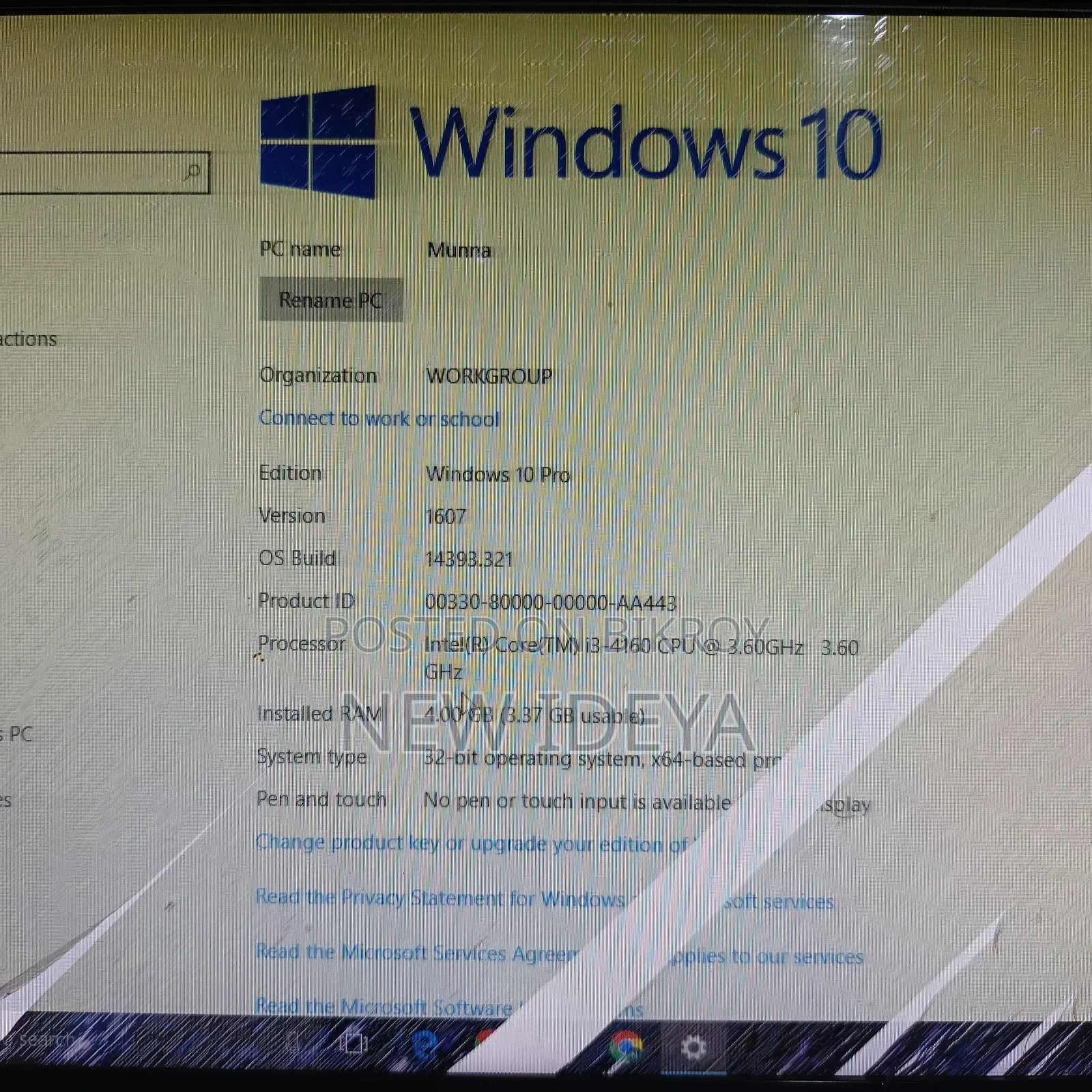Click the Version label
The width and height of the screenshot is (1092, 1092).
coord(292,515)
